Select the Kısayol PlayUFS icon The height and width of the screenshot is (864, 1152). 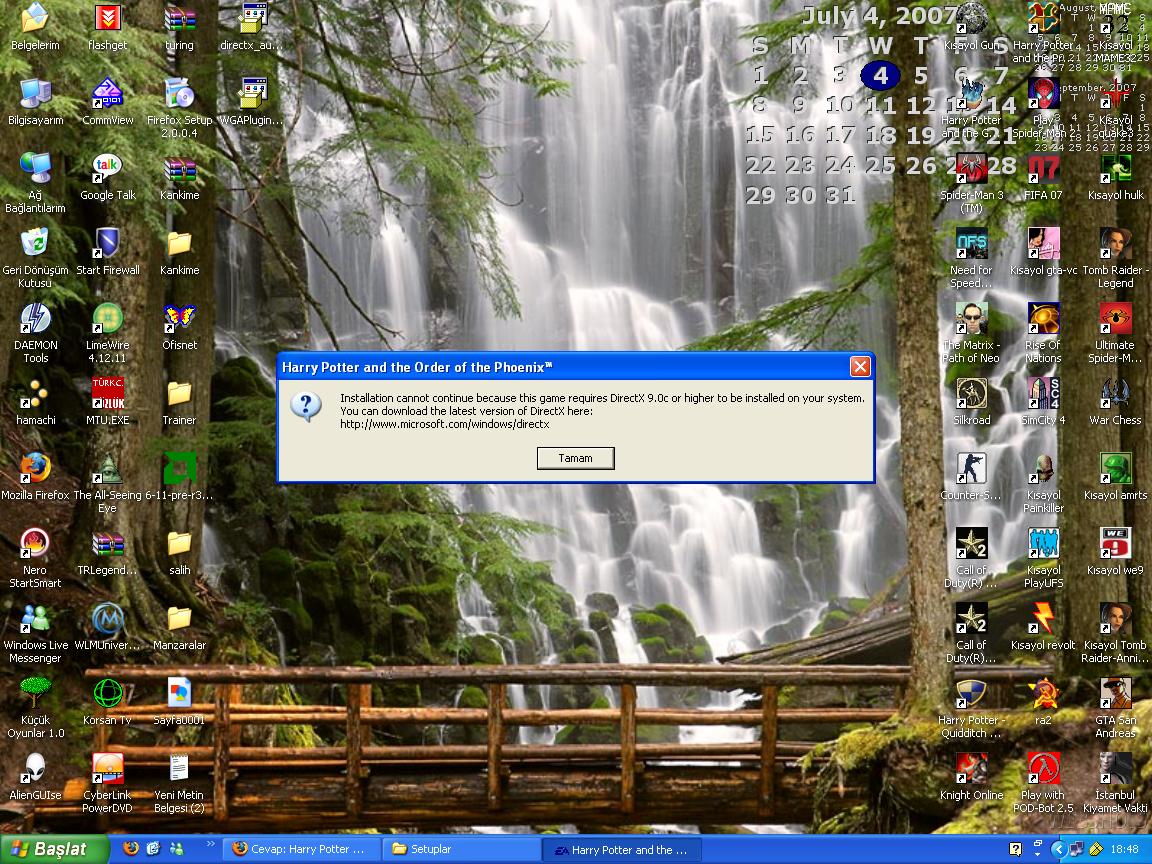(1043, 558)
